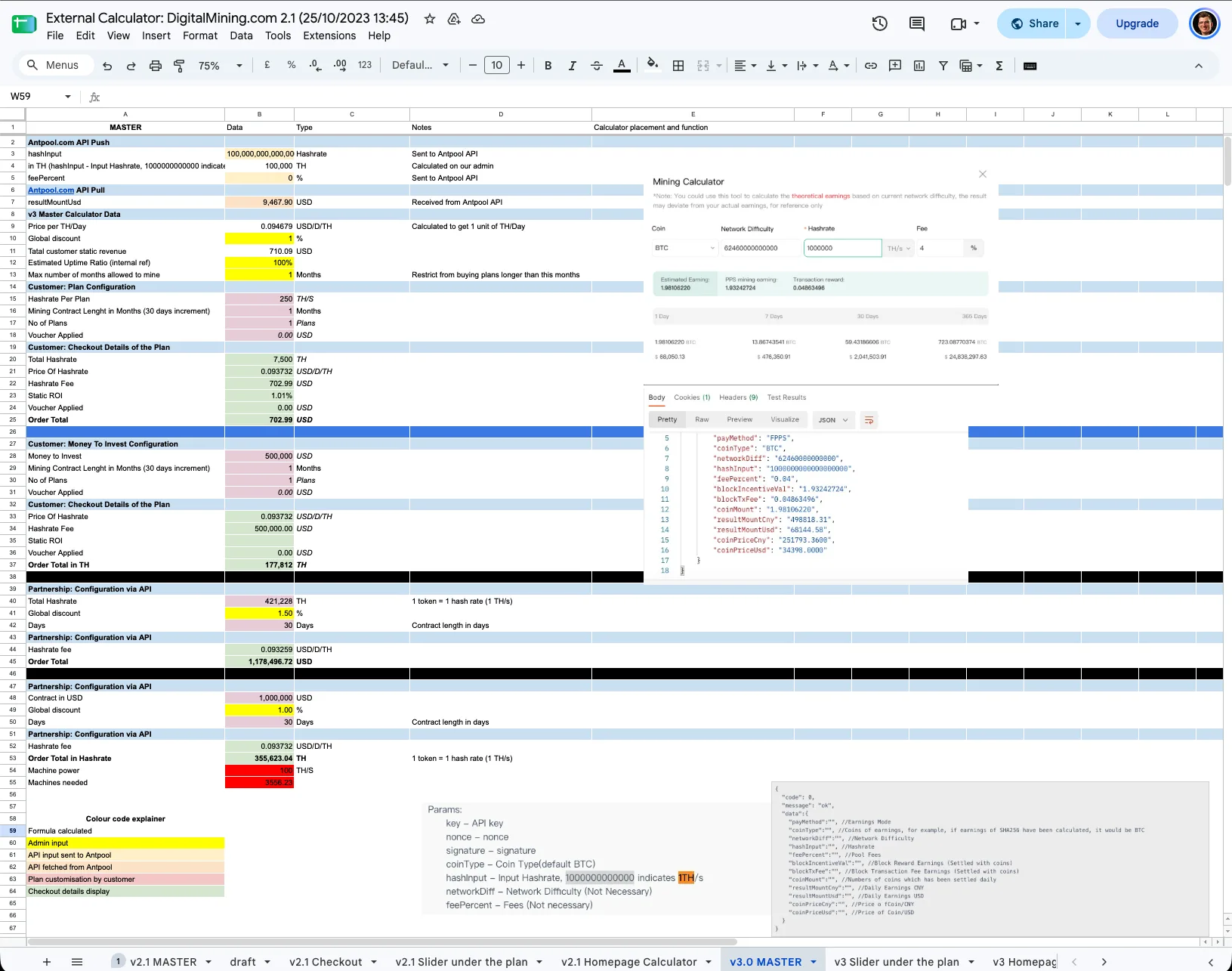Decrease decimal places
The height and width of the screenshot is (971, 1232).
pyautogui.click(x=315, y=66)
